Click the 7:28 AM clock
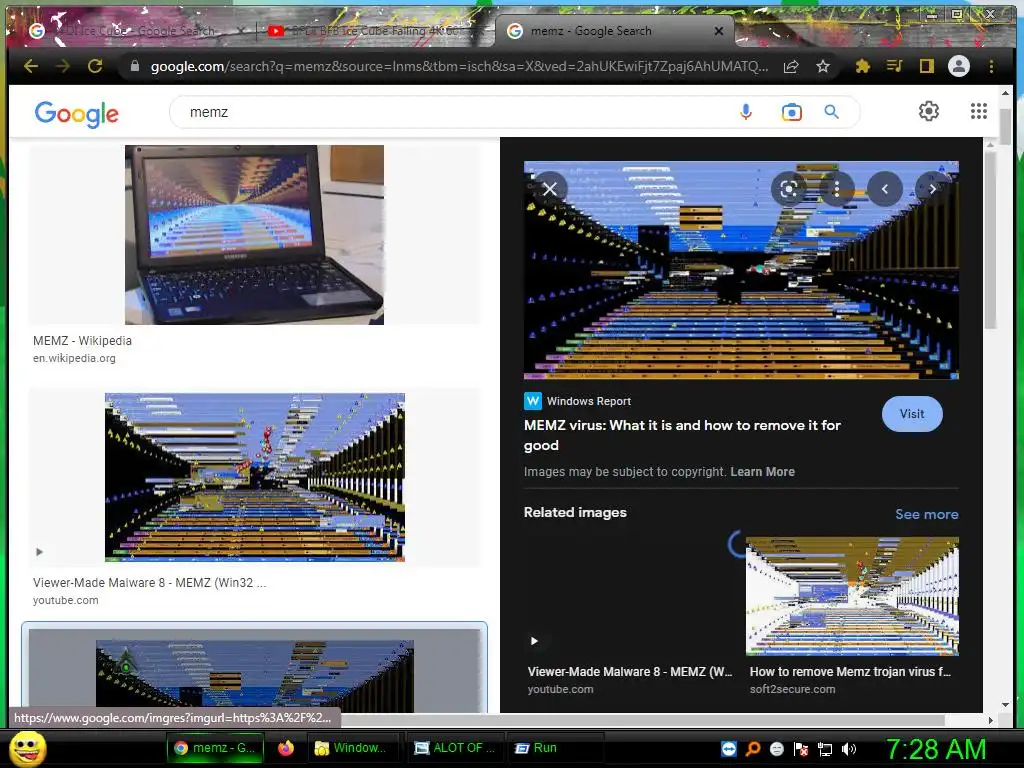The height and width of the screenshot is (768, 1024). (935, 749)
